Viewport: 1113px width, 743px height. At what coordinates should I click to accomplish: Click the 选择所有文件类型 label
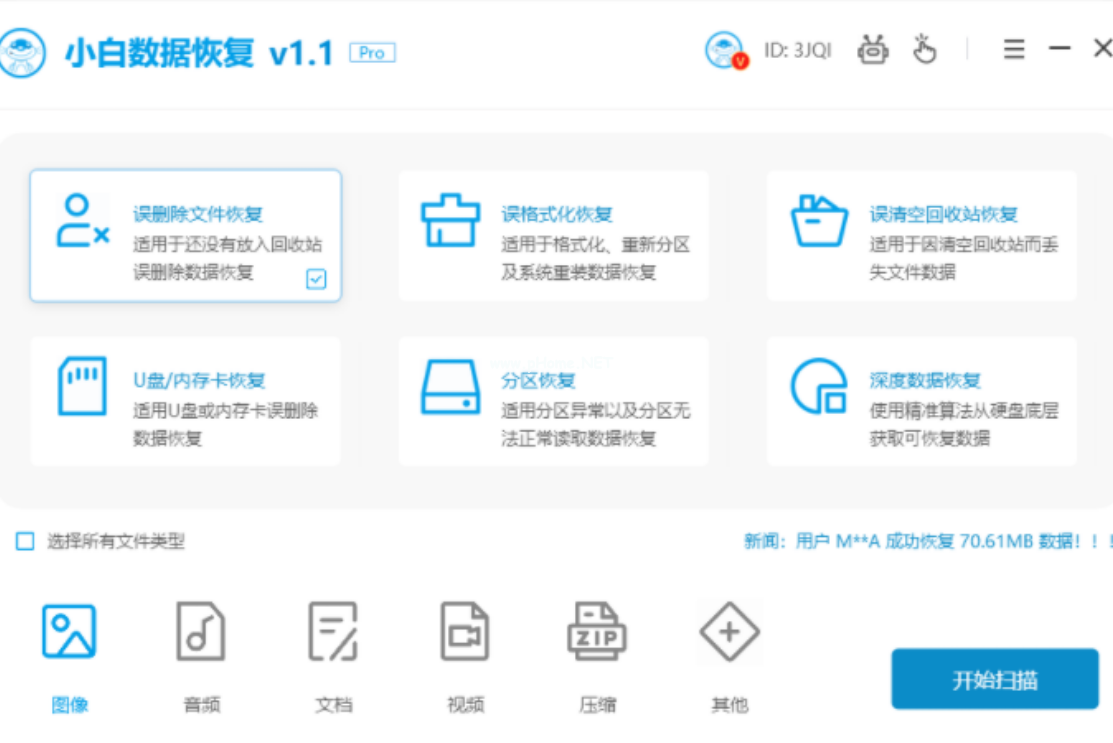116,541
